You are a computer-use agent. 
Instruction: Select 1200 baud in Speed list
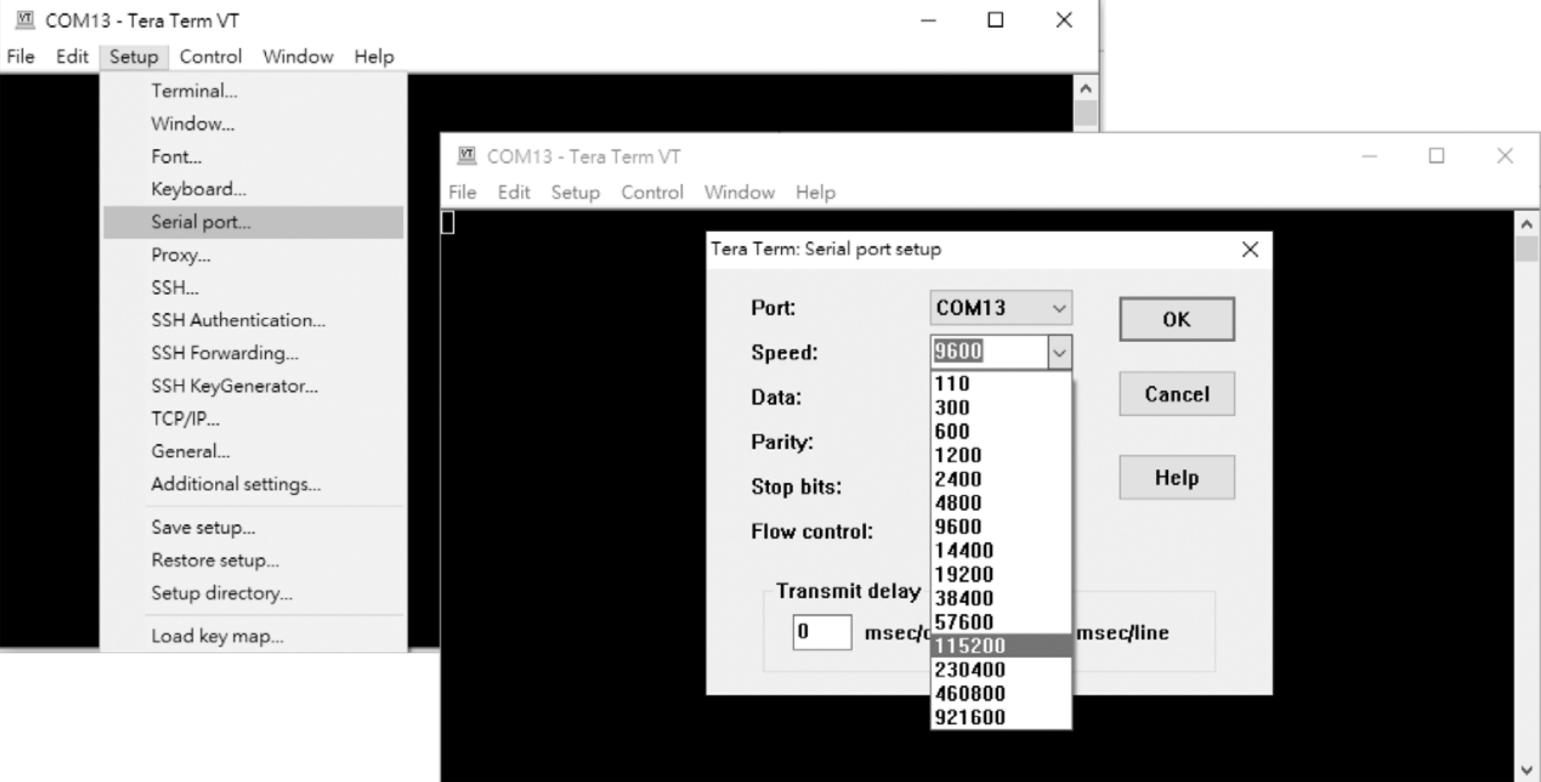coord(1001,455)
